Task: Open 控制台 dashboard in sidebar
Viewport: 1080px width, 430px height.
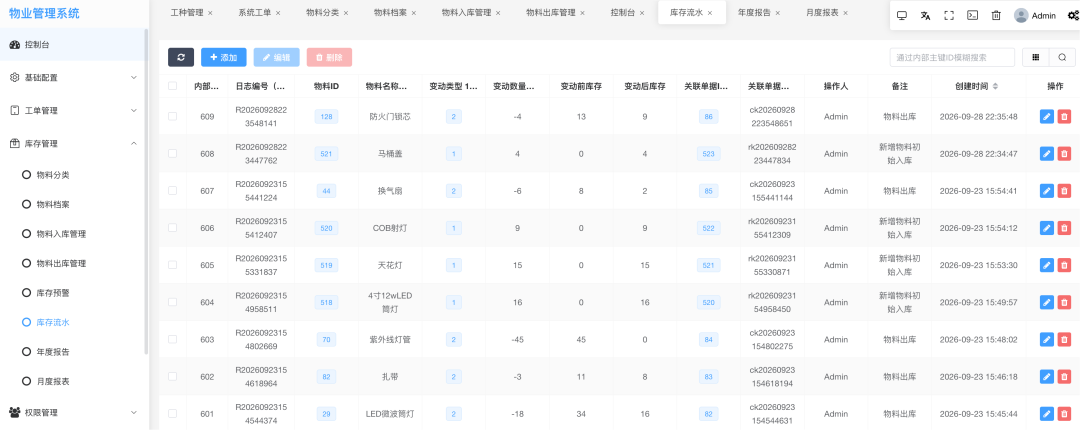Action: [74, 45]
